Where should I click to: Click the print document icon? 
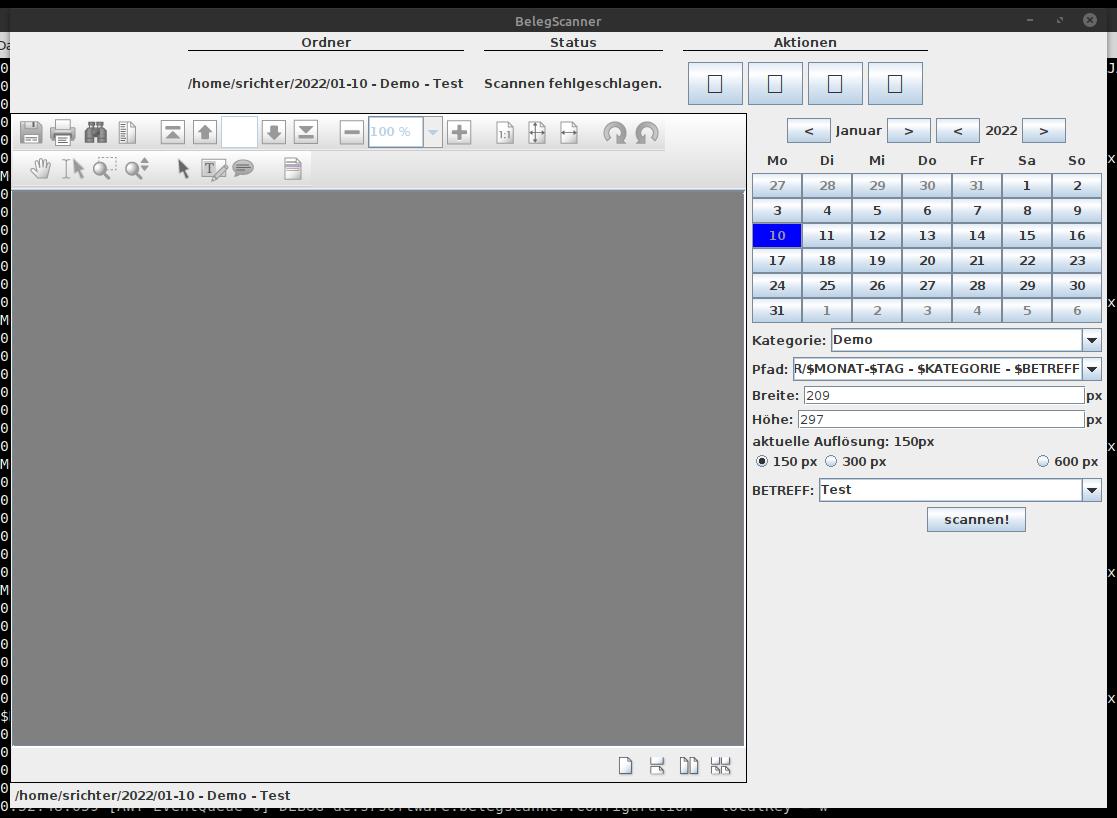pos(63,132)
